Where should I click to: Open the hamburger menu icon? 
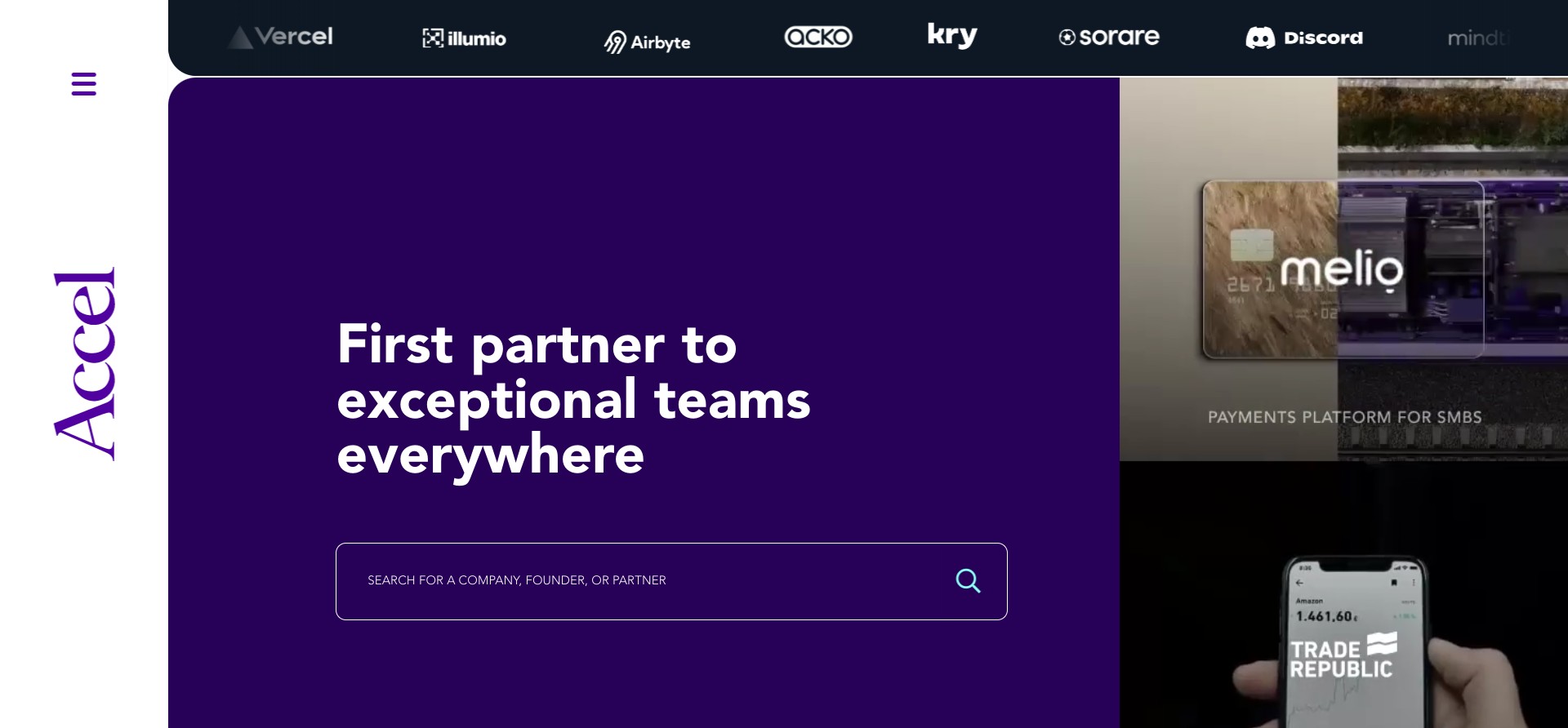pyautogui.click(x=84, y=83)
